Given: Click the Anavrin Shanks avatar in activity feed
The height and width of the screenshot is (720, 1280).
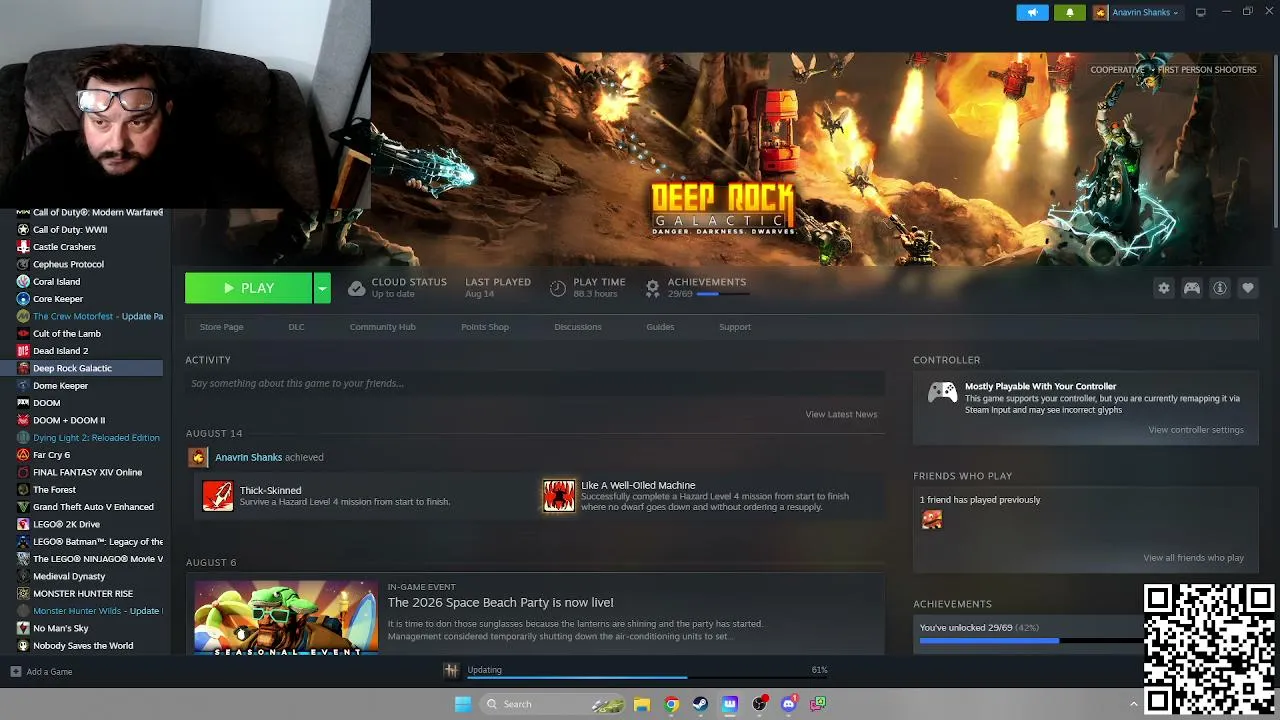Looking at the screenshot, I should click(198, 457).
